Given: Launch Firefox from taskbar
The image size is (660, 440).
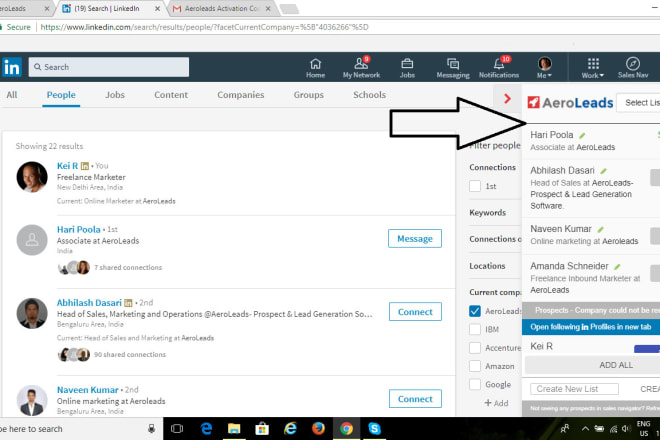Looking at the screenshot, I should 318,429.
